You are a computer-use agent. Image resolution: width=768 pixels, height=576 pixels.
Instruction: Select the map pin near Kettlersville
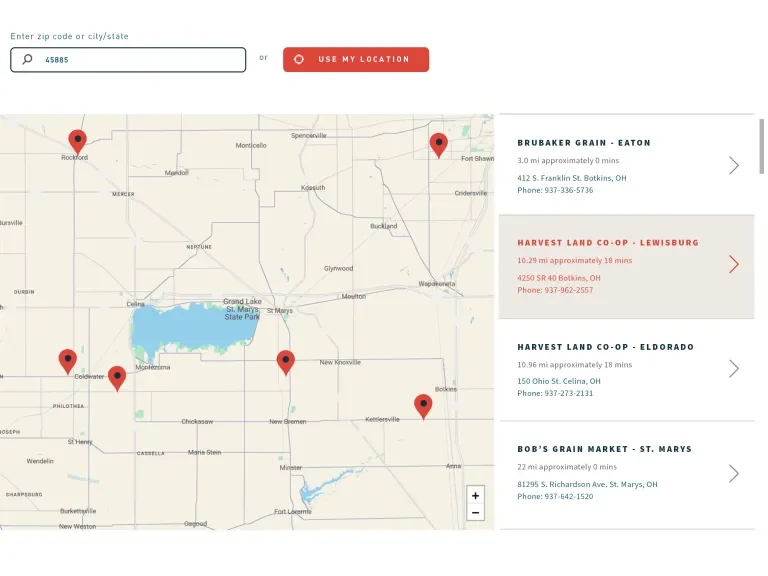(x=423, y=407)
